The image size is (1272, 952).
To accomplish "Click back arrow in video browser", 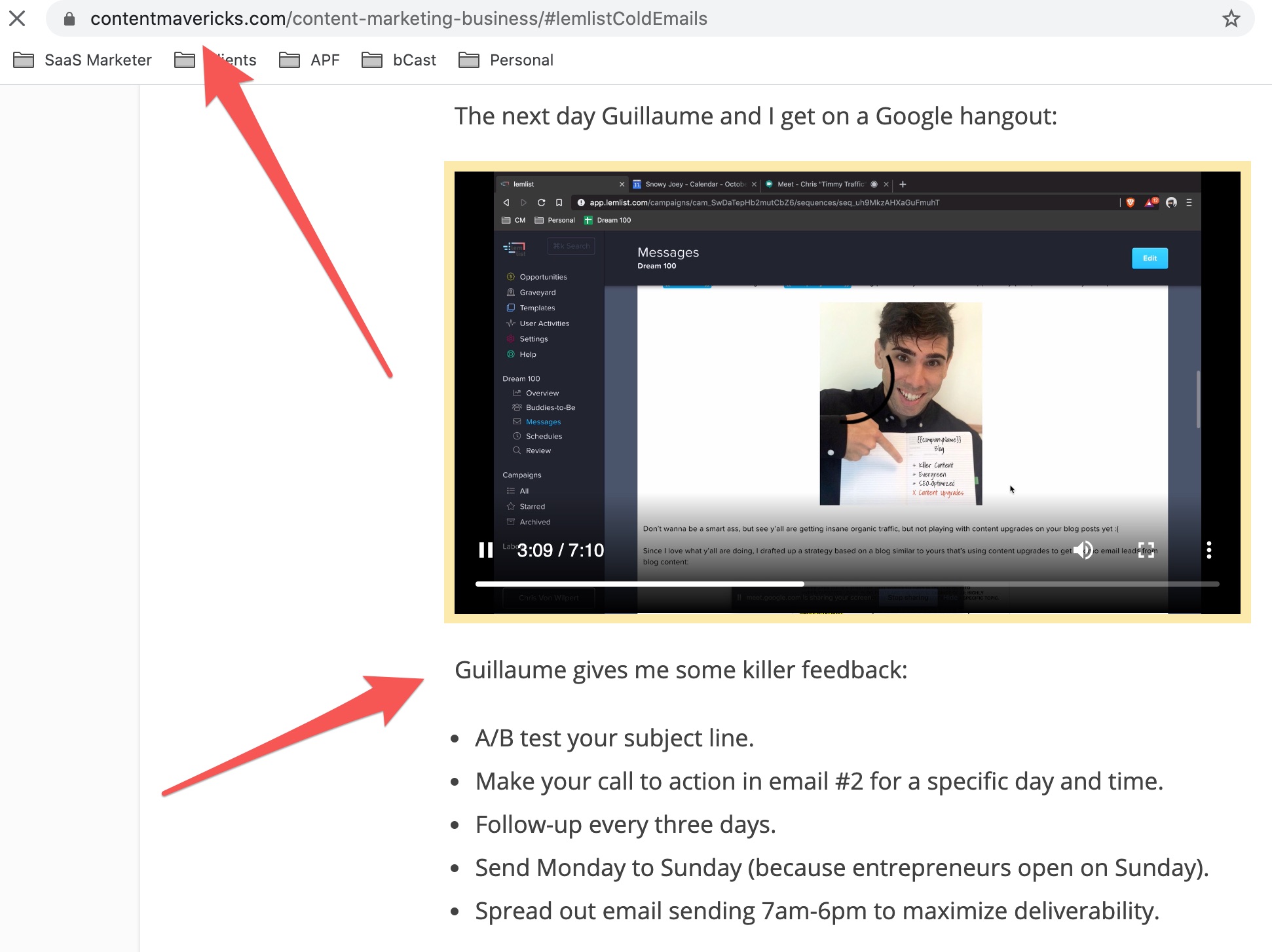I will tap(506, 202).
